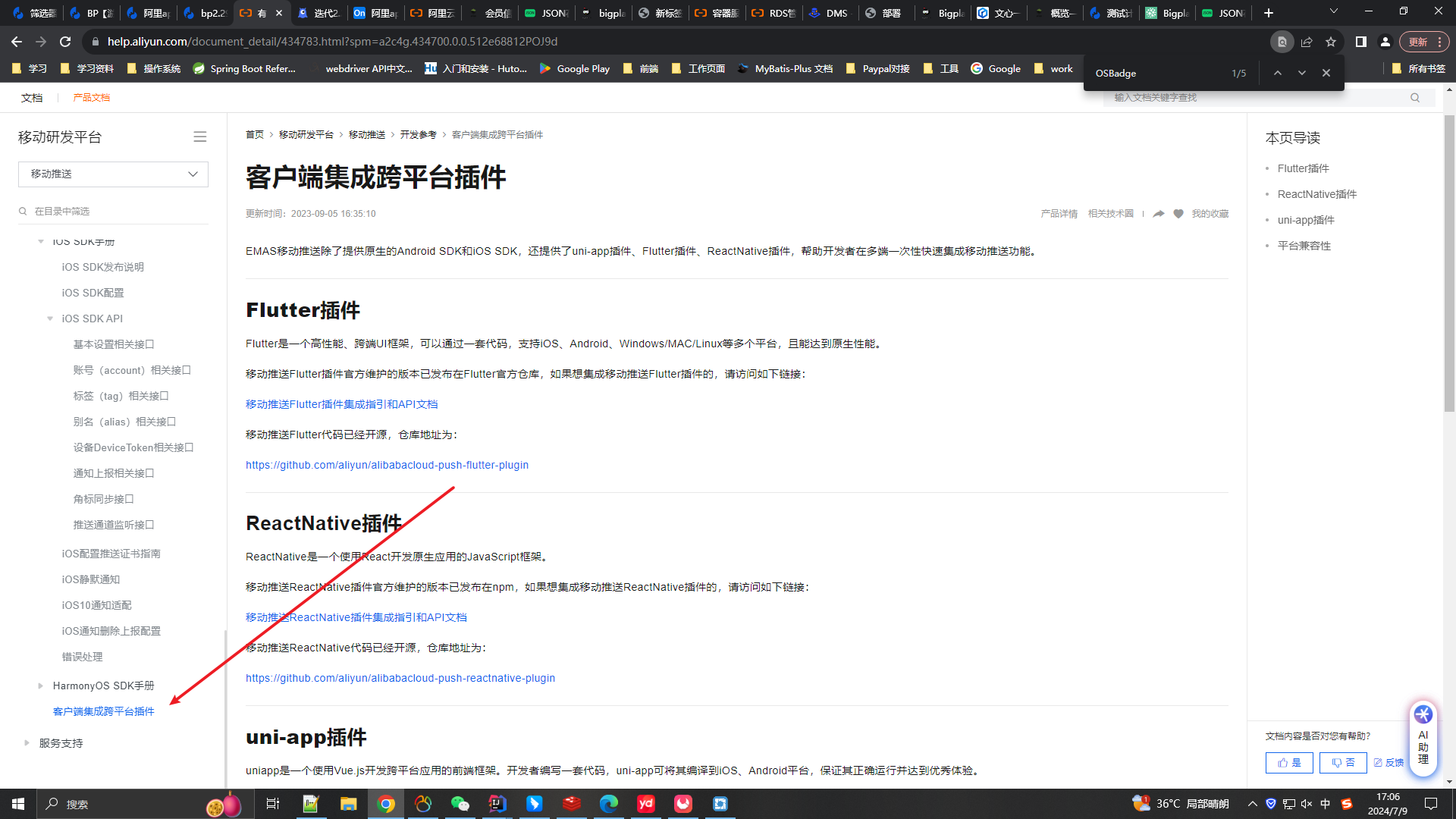Switch to the 文心一 browser tab

pos(999,13)
